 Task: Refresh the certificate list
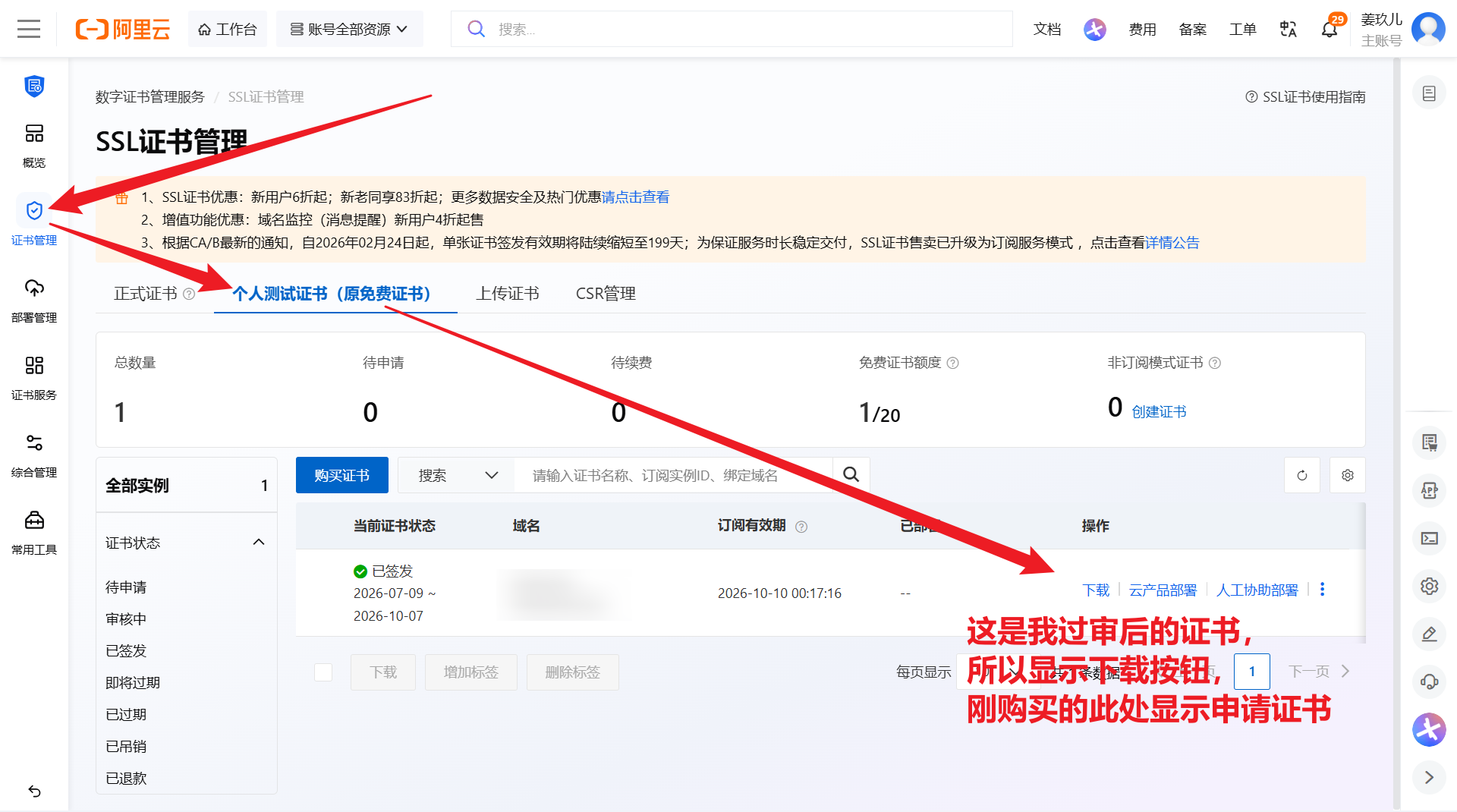click(1302, 475)
